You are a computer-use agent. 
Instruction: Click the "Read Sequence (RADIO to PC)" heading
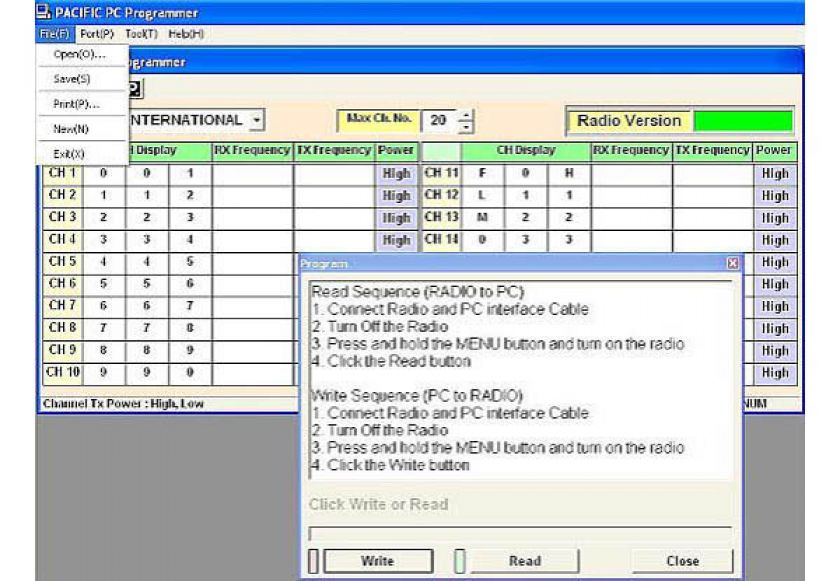pos(417,292)
